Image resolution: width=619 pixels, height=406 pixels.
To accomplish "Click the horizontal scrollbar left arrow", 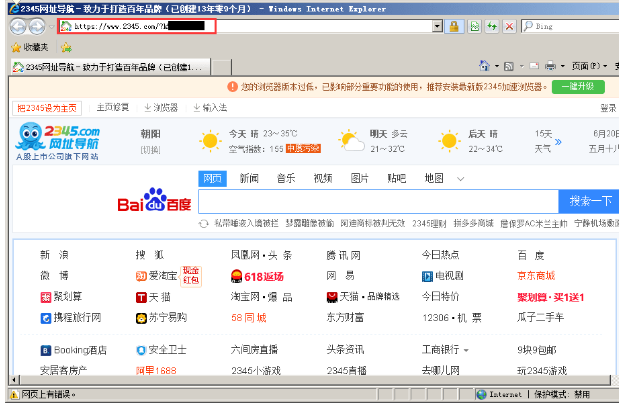I will click(x=14, y=380).
